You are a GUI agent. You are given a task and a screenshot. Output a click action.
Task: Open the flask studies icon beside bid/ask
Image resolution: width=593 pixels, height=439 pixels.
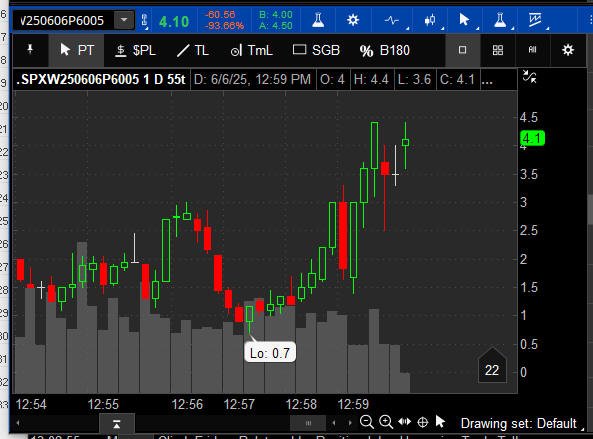click(318, 20)
